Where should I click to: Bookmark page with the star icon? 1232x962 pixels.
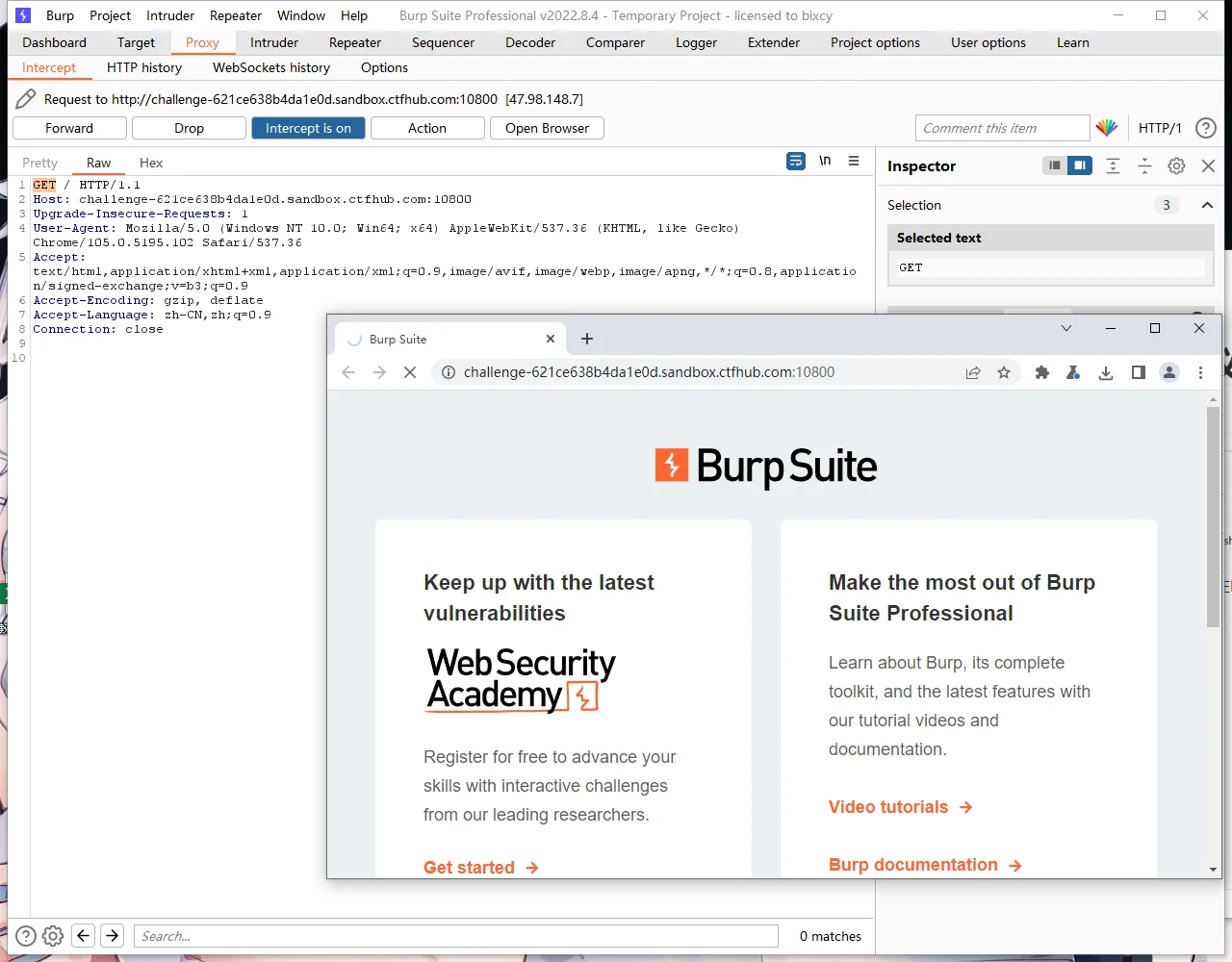(1004, 372)
